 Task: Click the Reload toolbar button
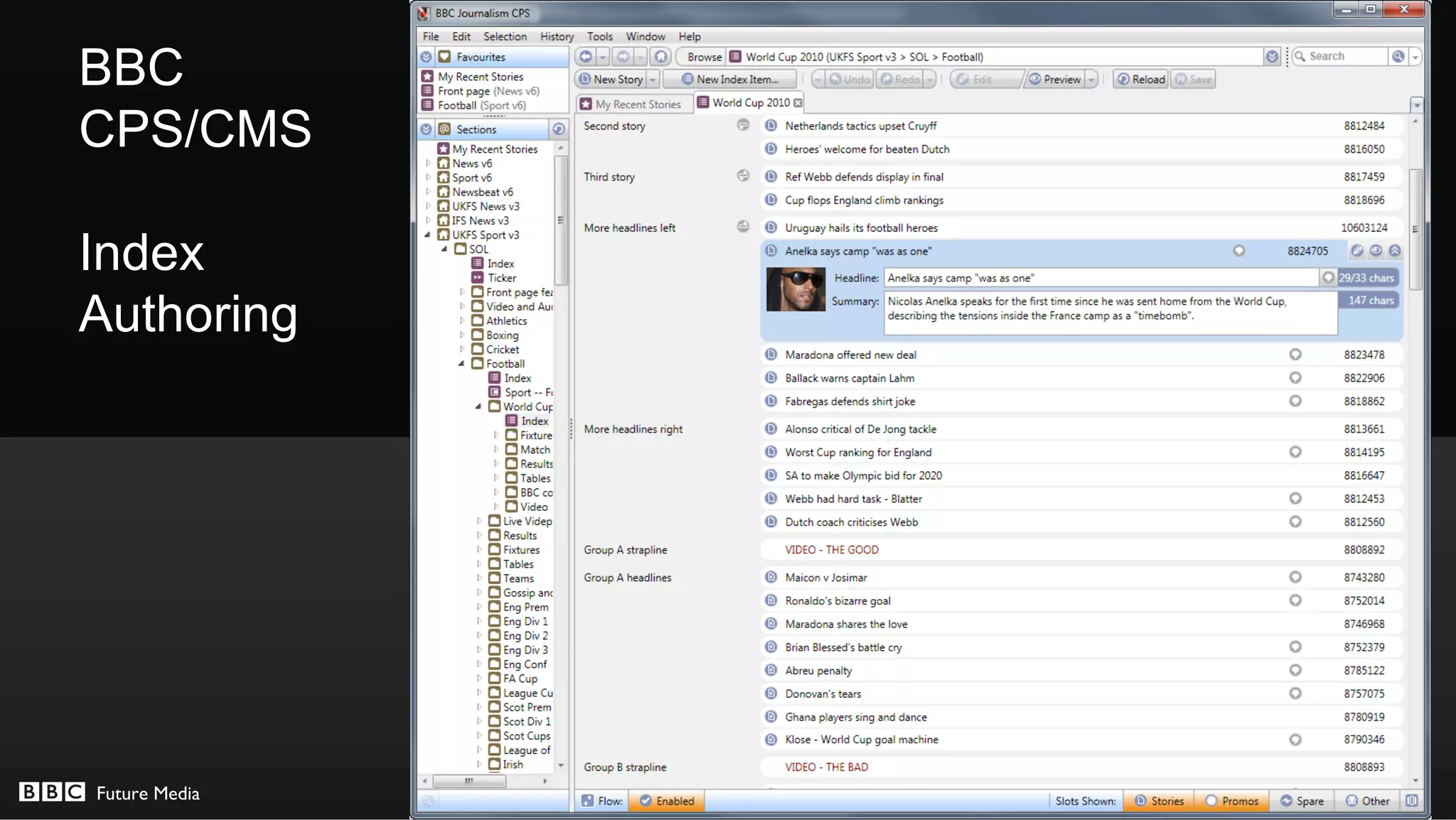pos(1140,80)
